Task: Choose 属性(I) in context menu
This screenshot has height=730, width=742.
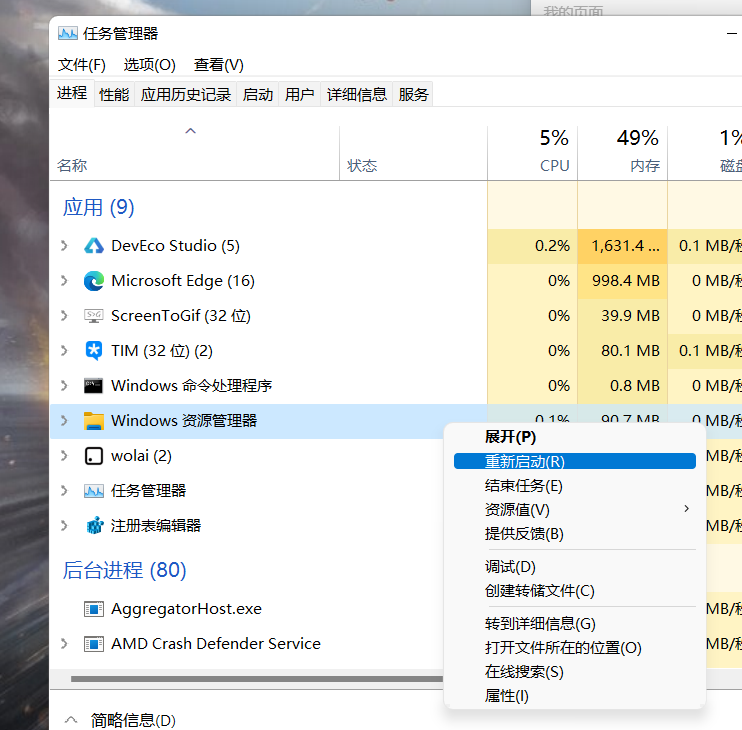Action: click(574, 695)
